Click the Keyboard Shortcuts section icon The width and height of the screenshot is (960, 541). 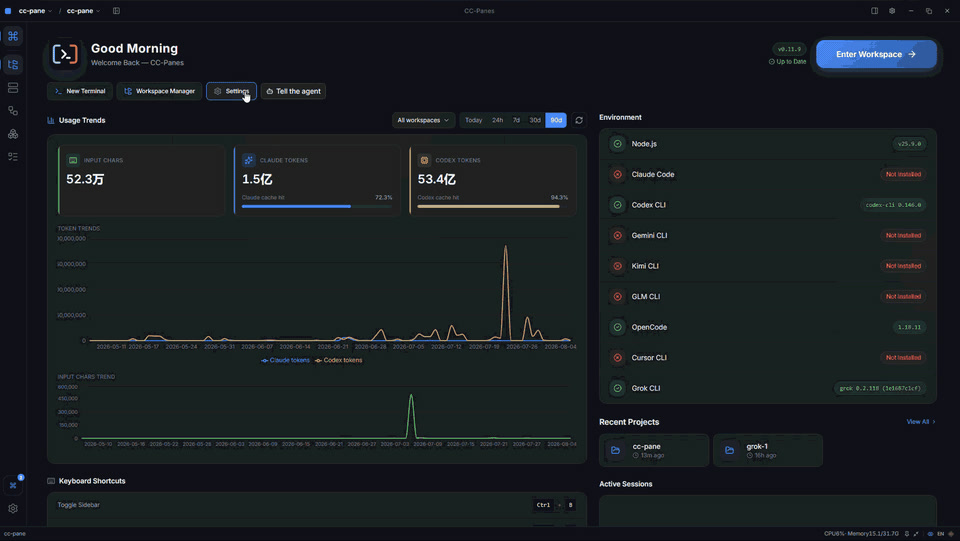tap(51, 481)
